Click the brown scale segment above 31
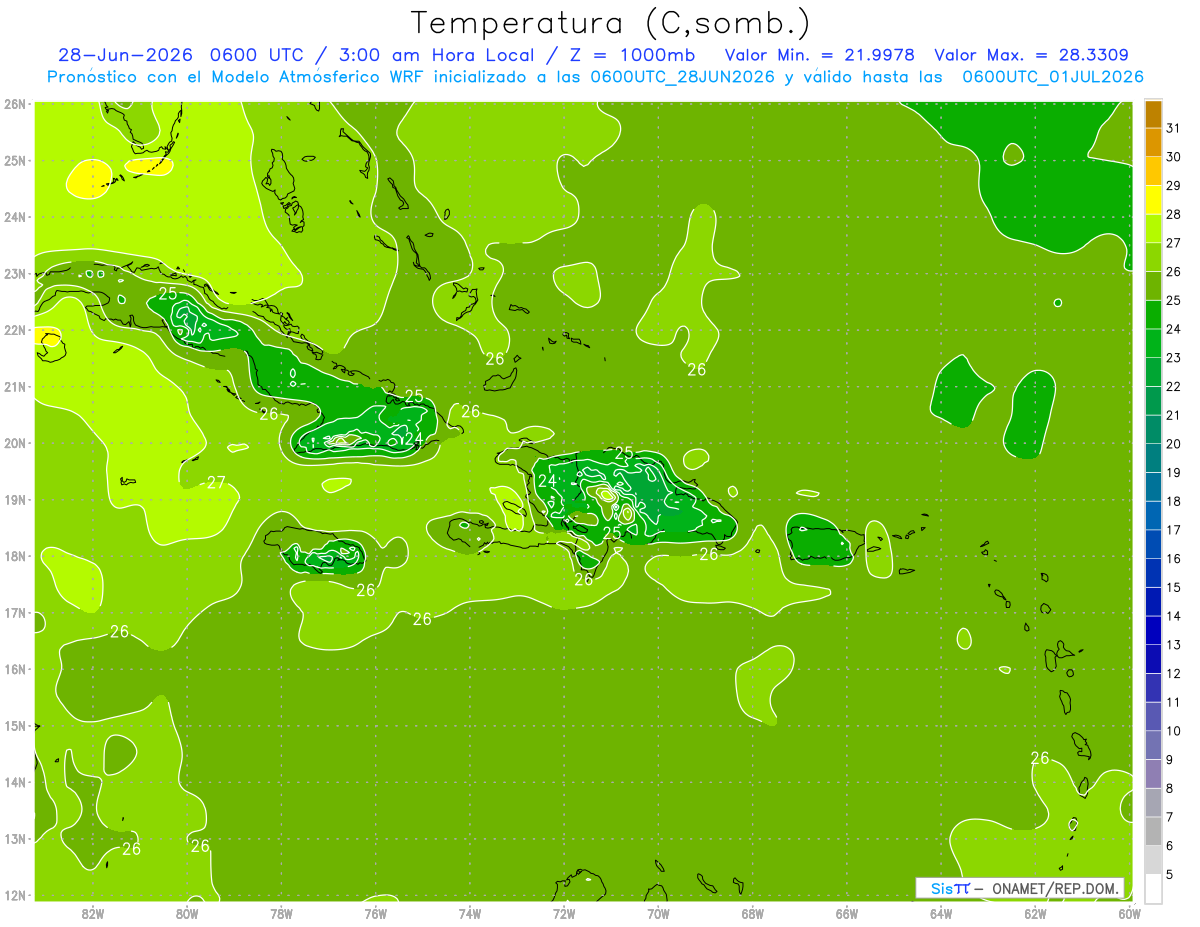This screenshot has height=927, width=1200. click(1153, 115)
